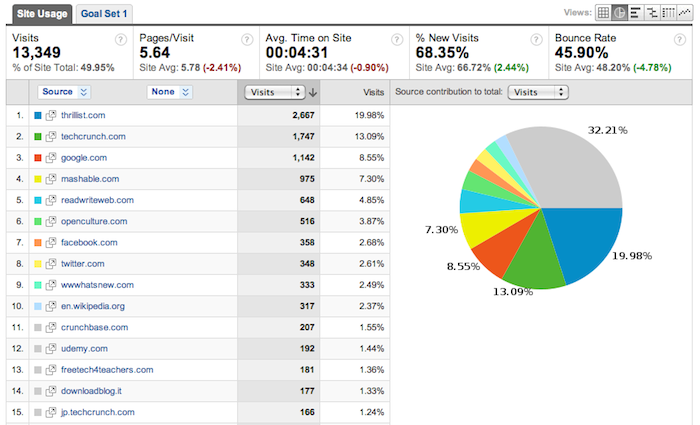
Task: Switch to the Goal Set 1 tab
Action: point(104,14)
